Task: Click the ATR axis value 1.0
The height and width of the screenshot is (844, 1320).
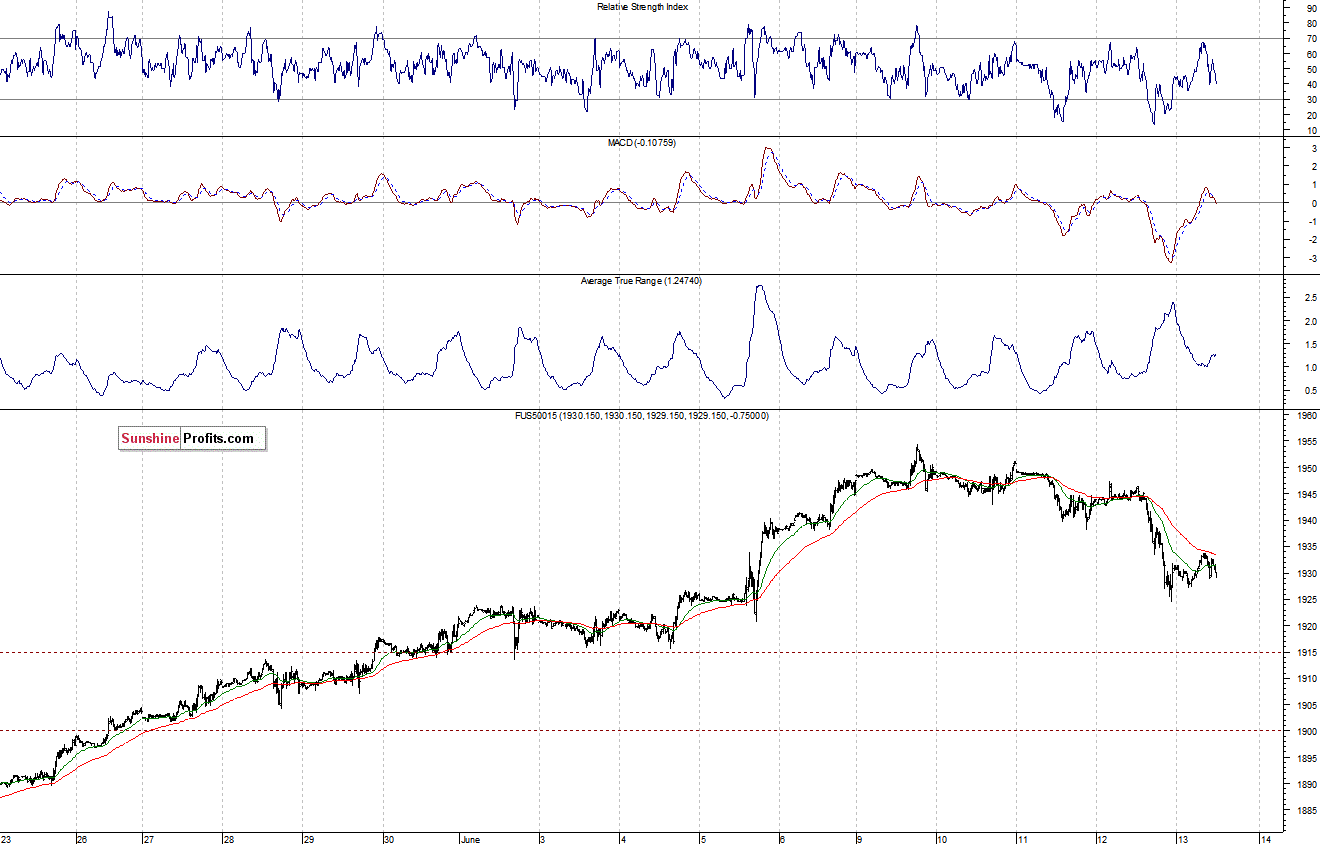Action: pyautogui.click(x=1309, y=367)
